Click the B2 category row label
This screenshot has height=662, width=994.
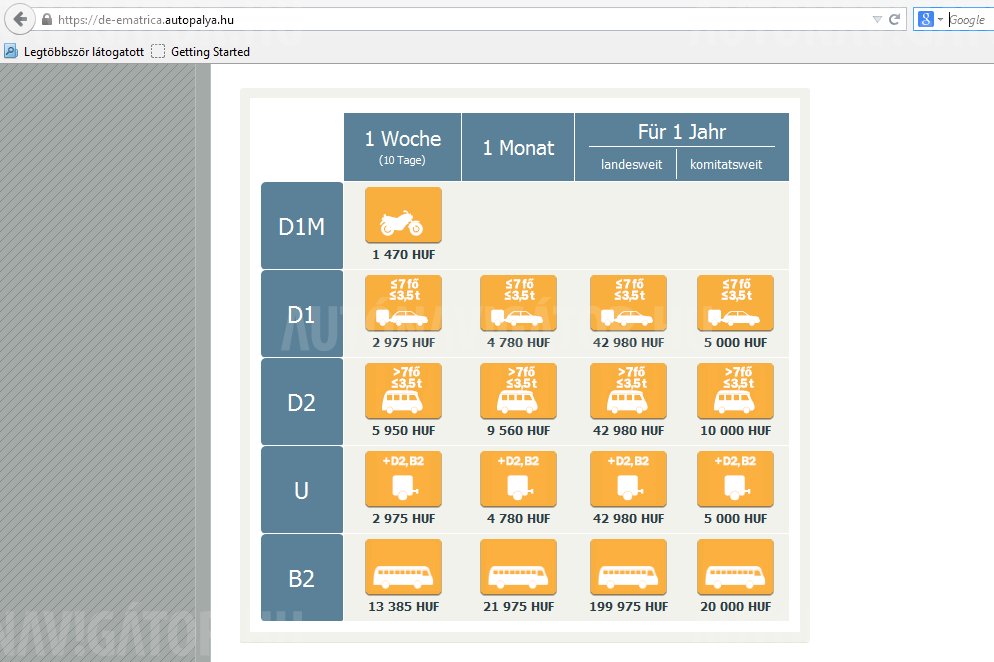[301, 578]
